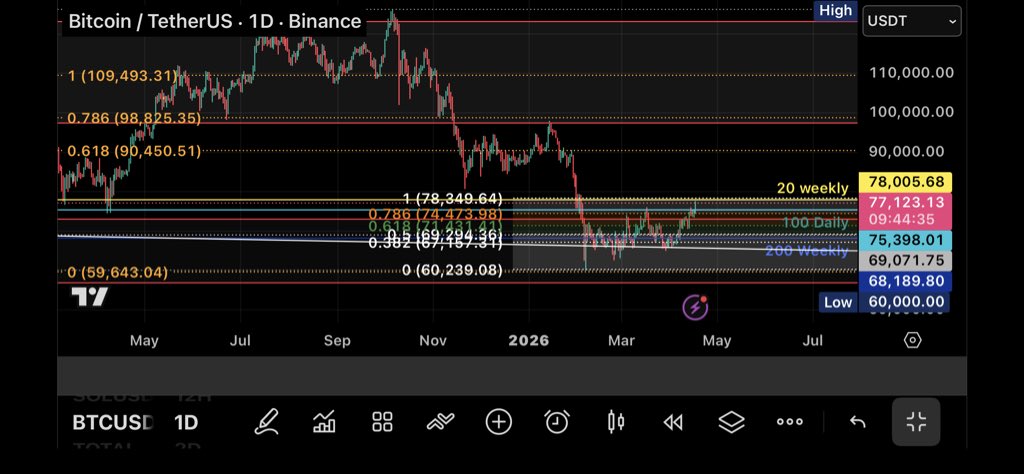Tap the TradingView logo on chart

[x=89, y=297]
